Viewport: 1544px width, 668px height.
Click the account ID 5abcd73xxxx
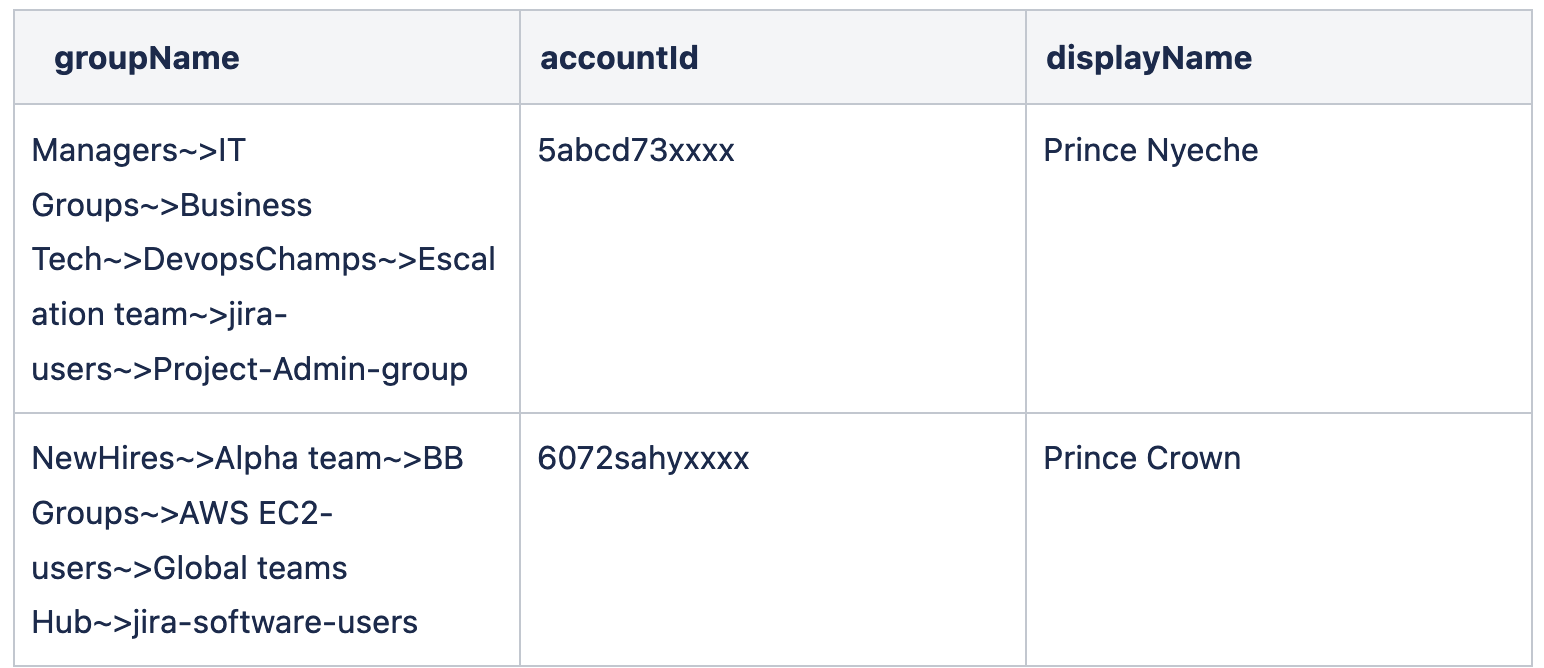[636, 150]
